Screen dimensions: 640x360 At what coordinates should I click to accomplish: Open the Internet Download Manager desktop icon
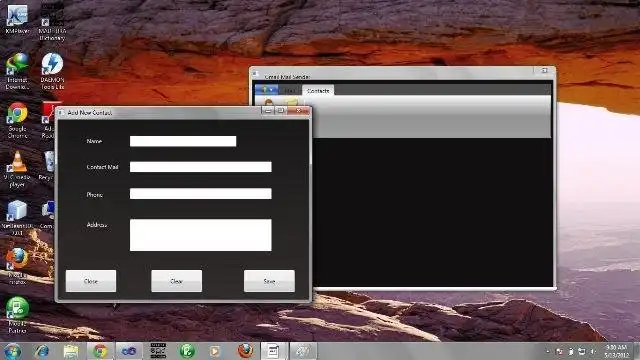point(17,71)
